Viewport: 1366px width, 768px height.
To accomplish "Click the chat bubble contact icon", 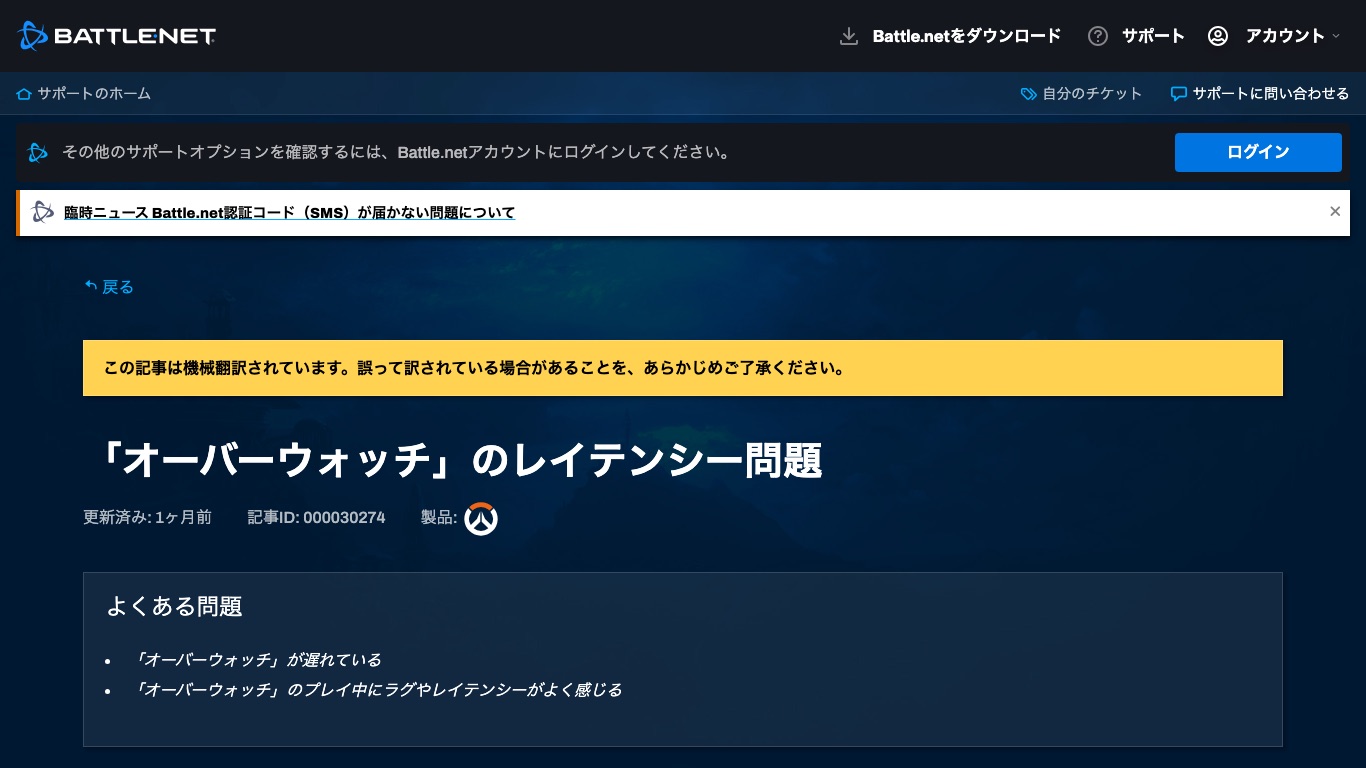I will pyautogui.click(x=1179, y=94).
